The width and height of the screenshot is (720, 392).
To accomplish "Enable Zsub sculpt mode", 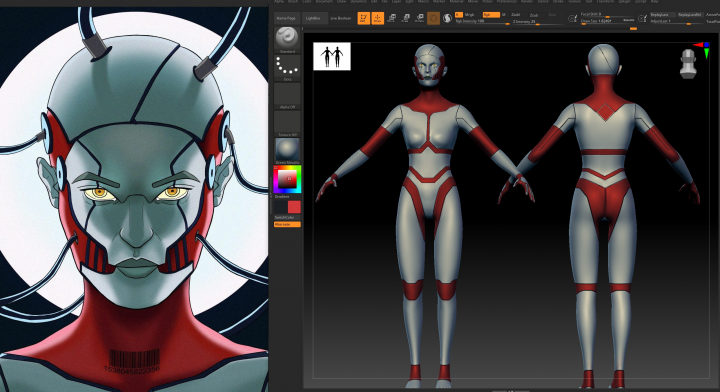I will point(534,15).
